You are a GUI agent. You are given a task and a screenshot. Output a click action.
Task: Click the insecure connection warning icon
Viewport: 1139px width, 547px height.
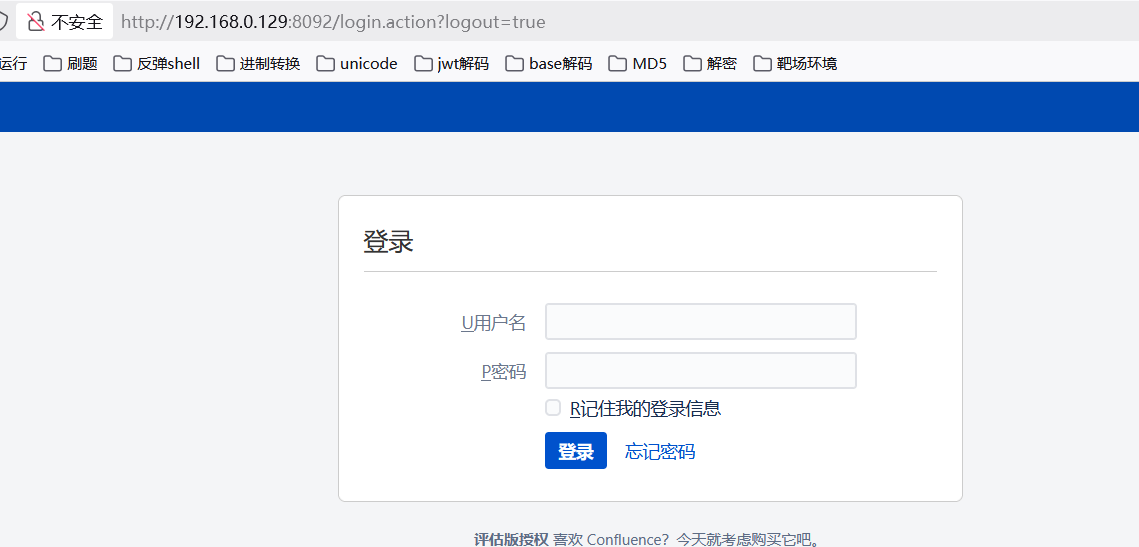(36, 22)
